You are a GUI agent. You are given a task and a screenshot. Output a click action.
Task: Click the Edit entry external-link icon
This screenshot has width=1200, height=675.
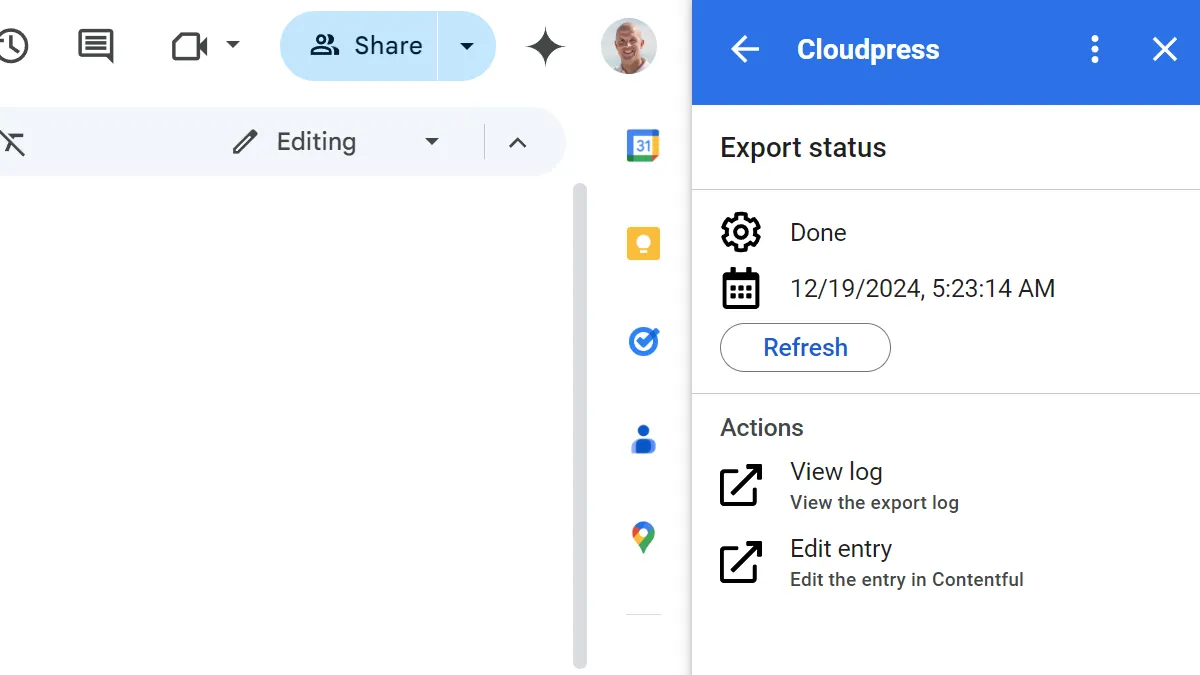741,562
